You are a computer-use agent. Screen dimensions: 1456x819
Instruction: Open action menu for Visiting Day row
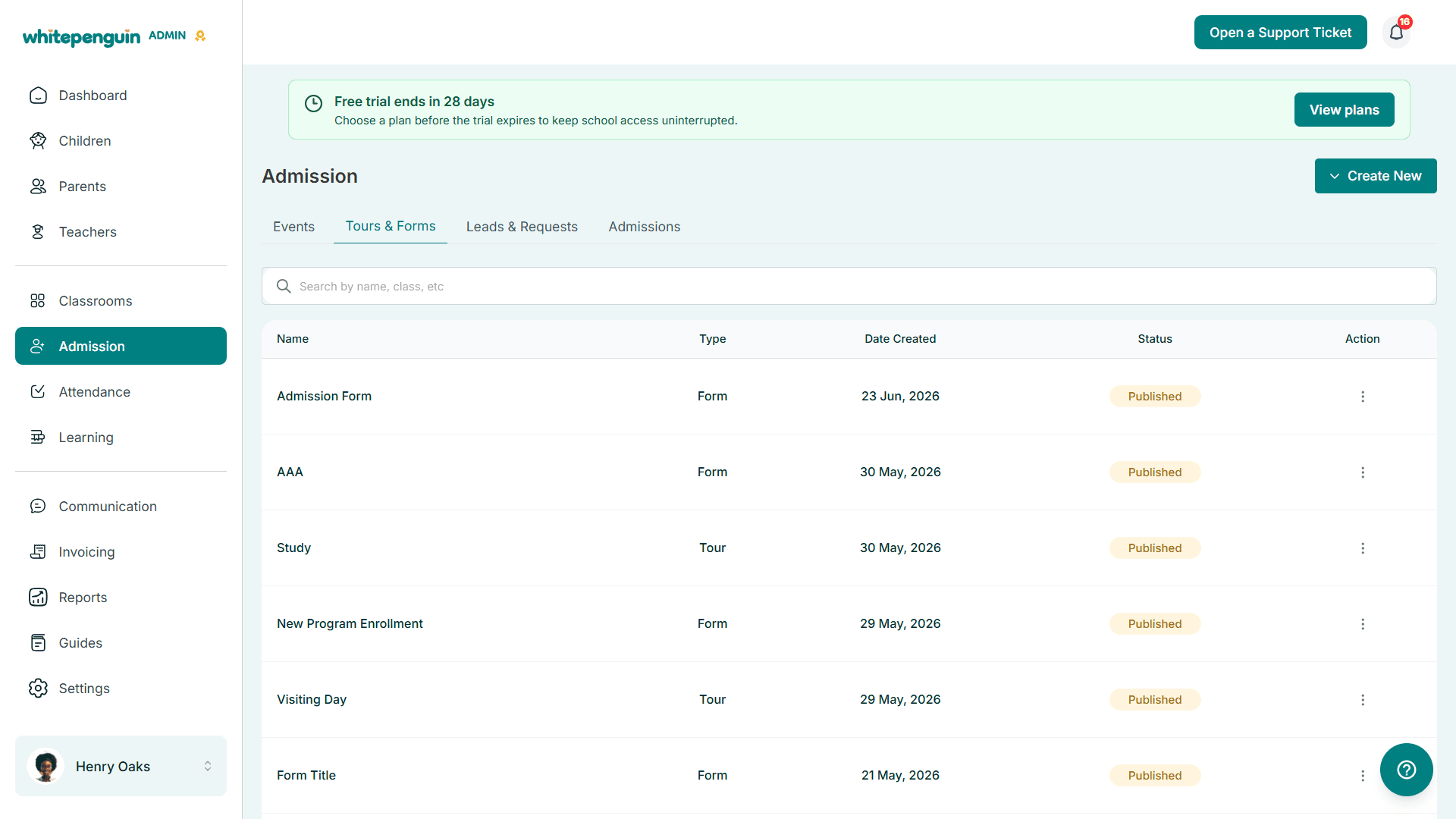1363,700
